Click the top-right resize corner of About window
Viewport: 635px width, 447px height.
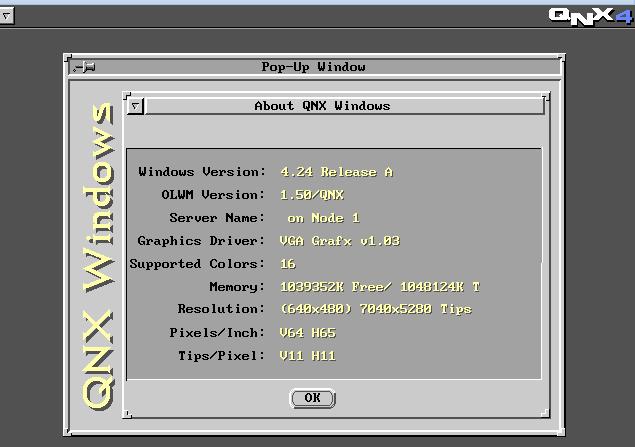tap(546, 95)
